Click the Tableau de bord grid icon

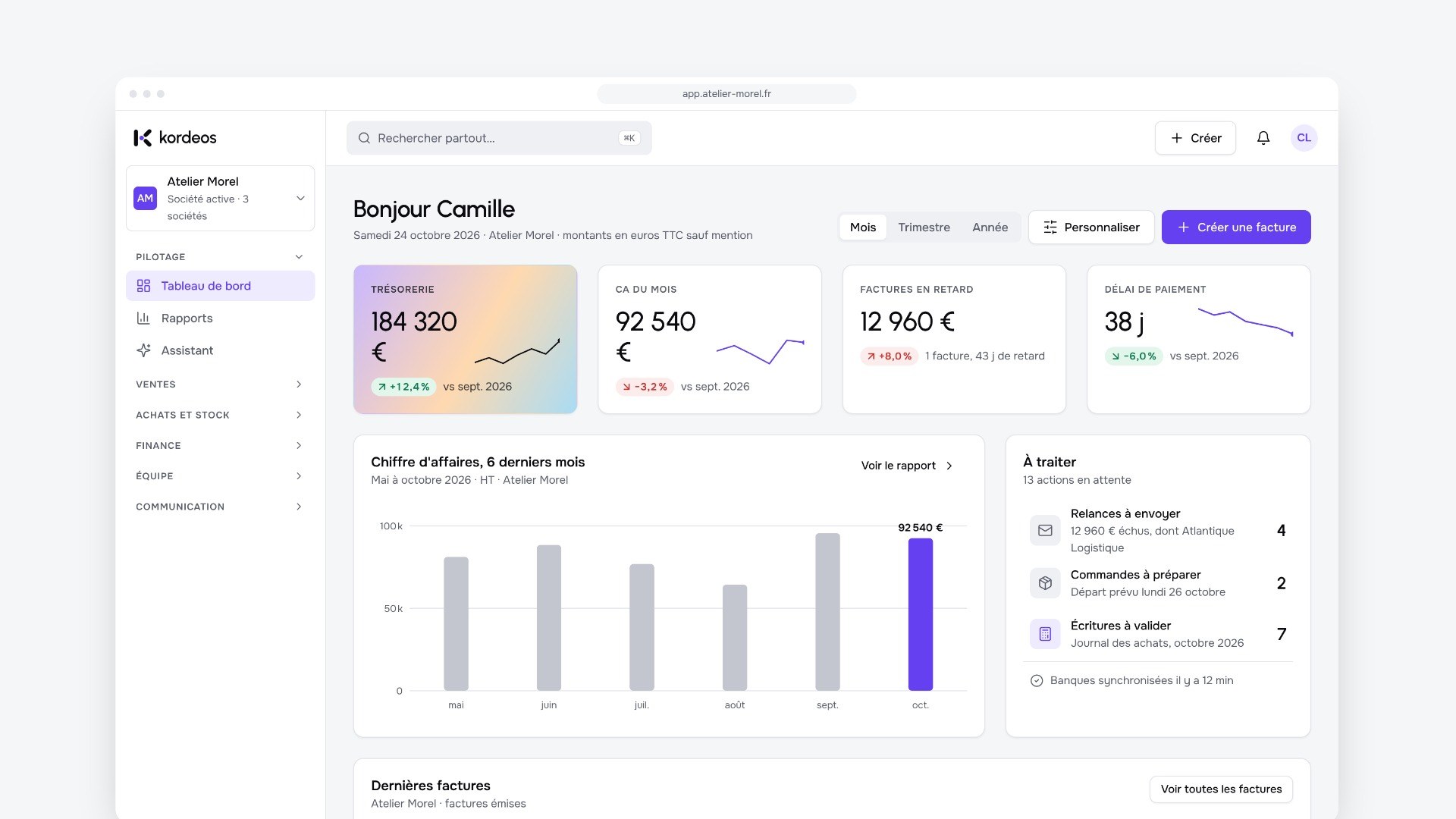pyautogui.click(x=143, y=286)
